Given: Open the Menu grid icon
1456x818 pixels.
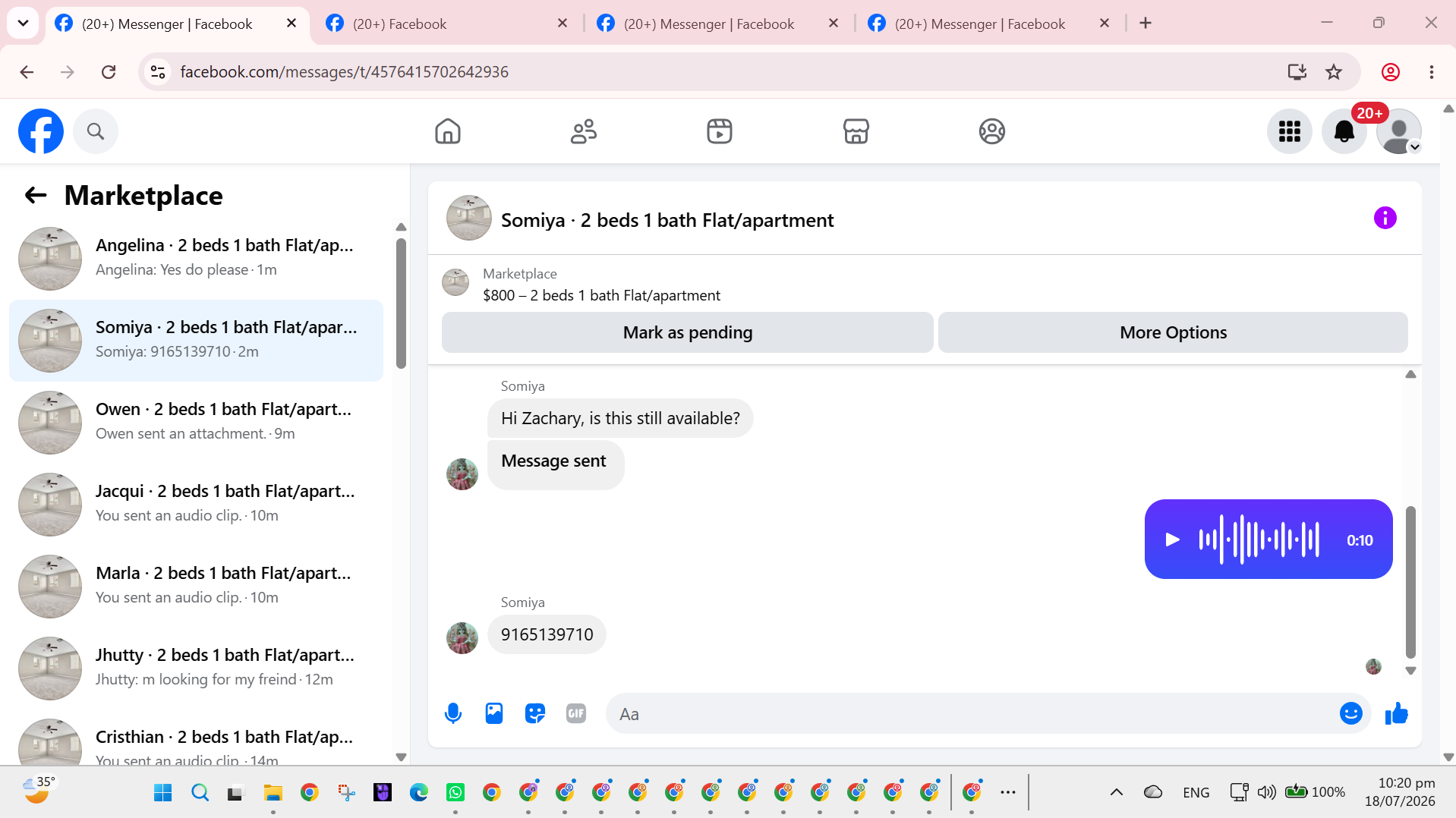Looking at the screenshot, I should click(1289, 131).
